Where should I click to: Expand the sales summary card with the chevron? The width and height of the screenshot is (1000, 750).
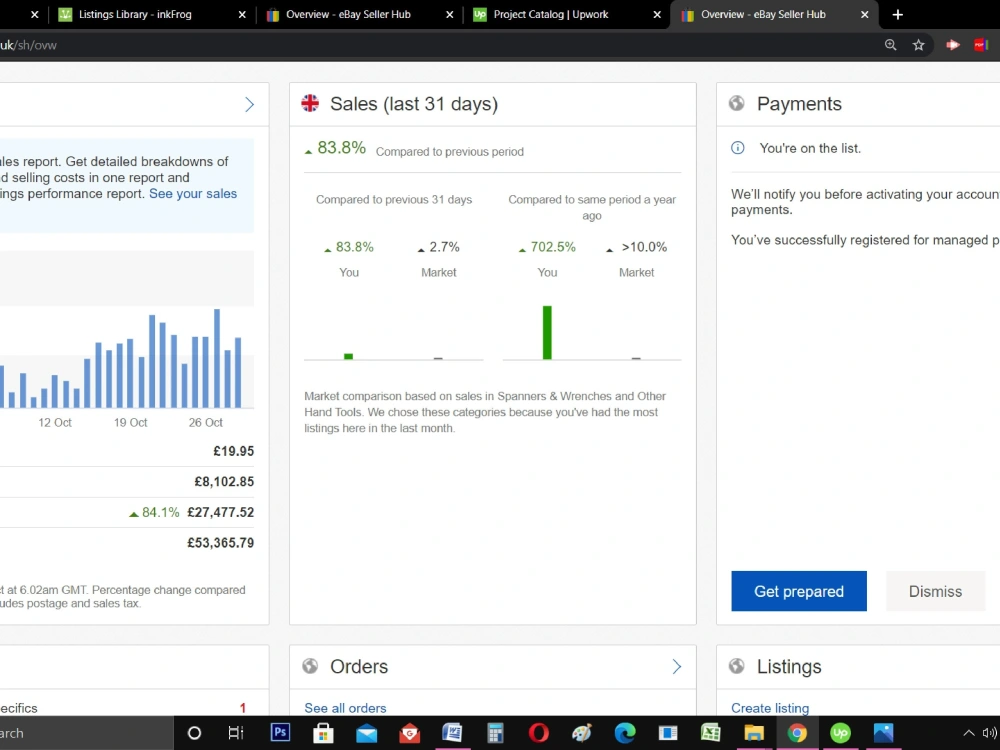tap(249, 105)
